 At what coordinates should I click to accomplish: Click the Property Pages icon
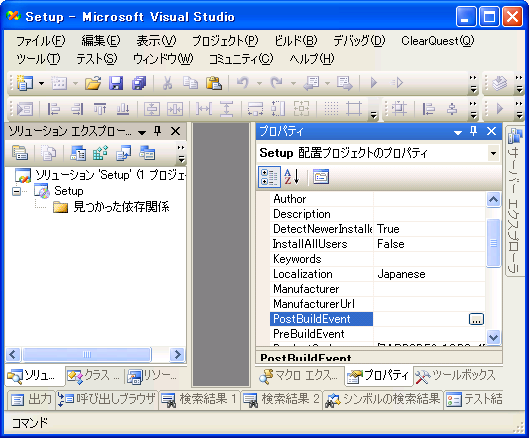321,176
